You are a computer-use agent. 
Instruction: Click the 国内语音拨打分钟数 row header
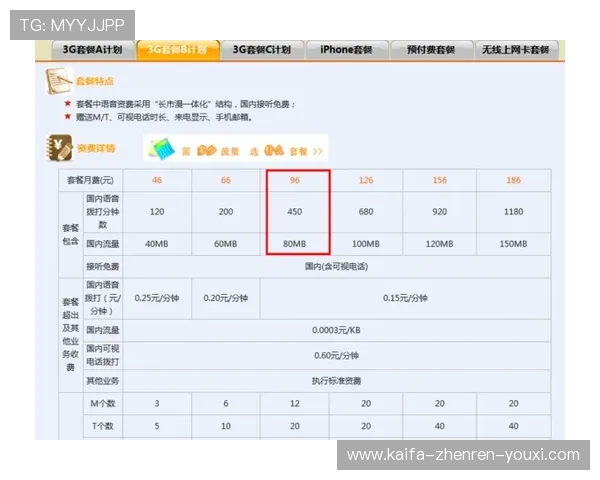coord(103,212)
